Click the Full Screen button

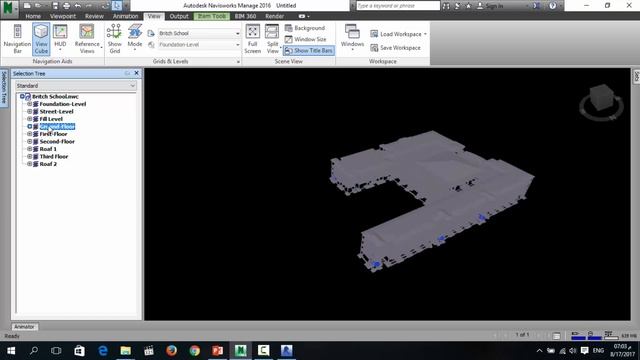coord(253,39)
